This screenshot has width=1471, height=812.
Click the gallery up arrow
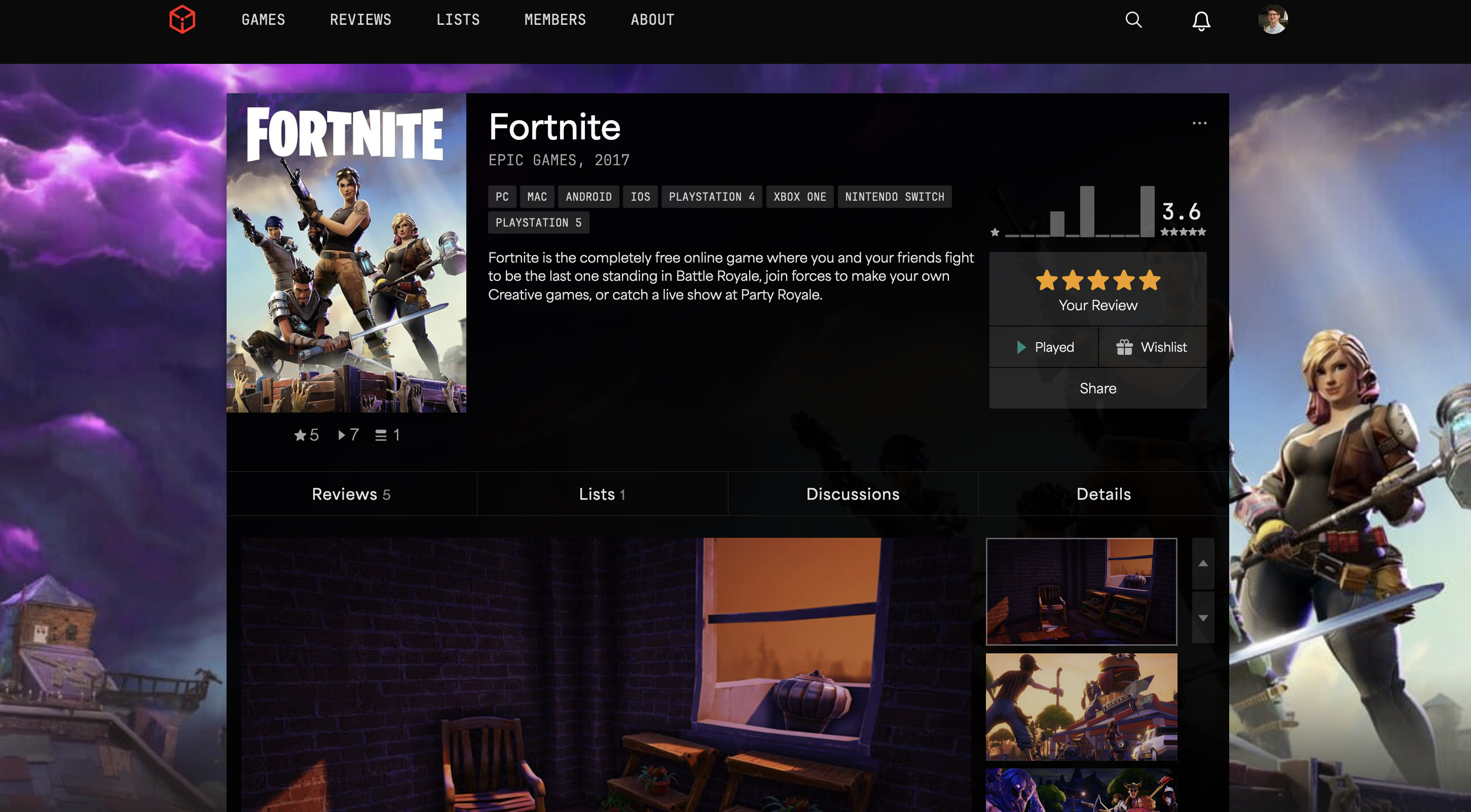coord(1203,563)
